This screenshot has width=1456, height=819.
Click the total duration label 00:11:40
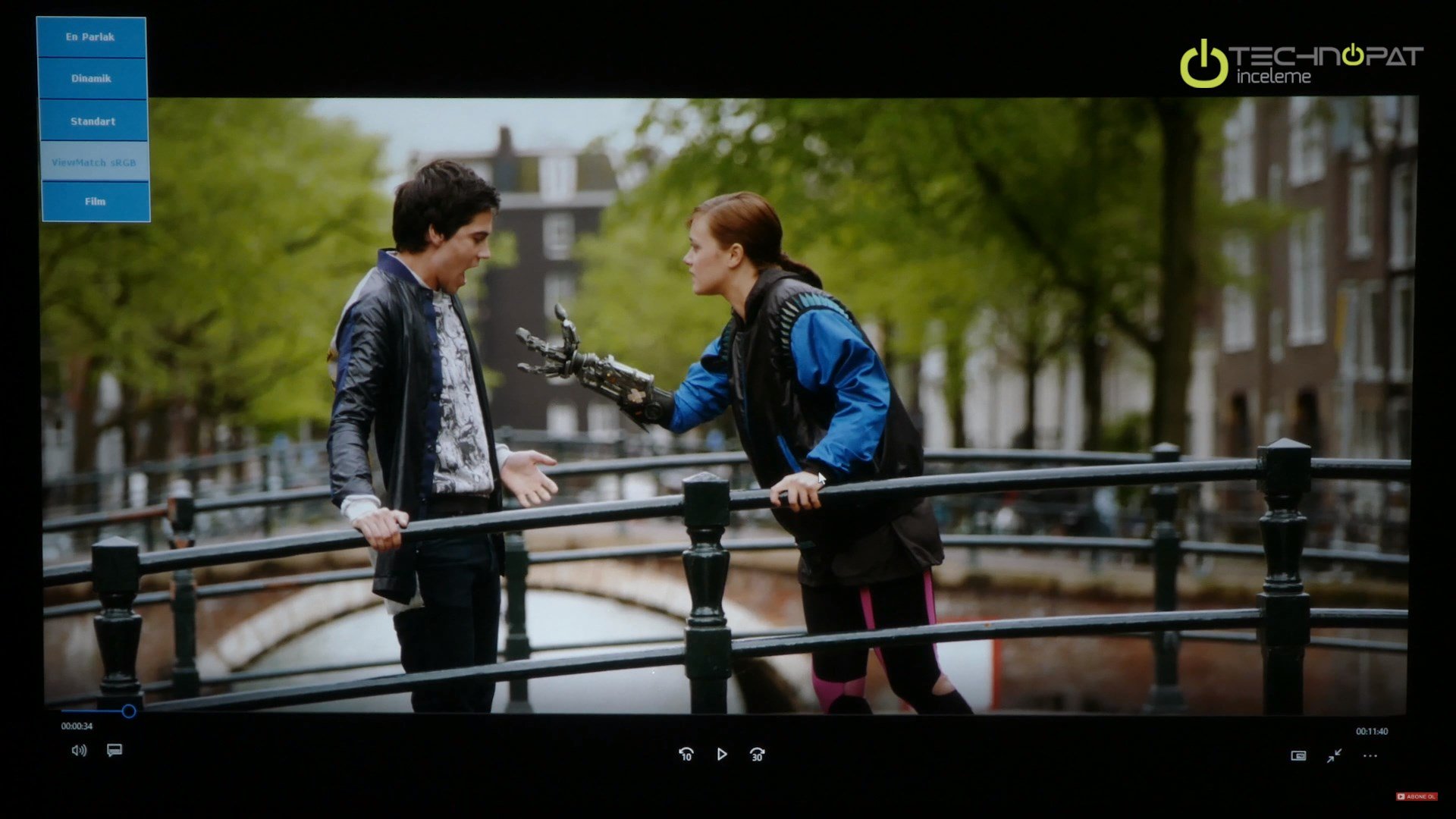tap(1372, 731)
